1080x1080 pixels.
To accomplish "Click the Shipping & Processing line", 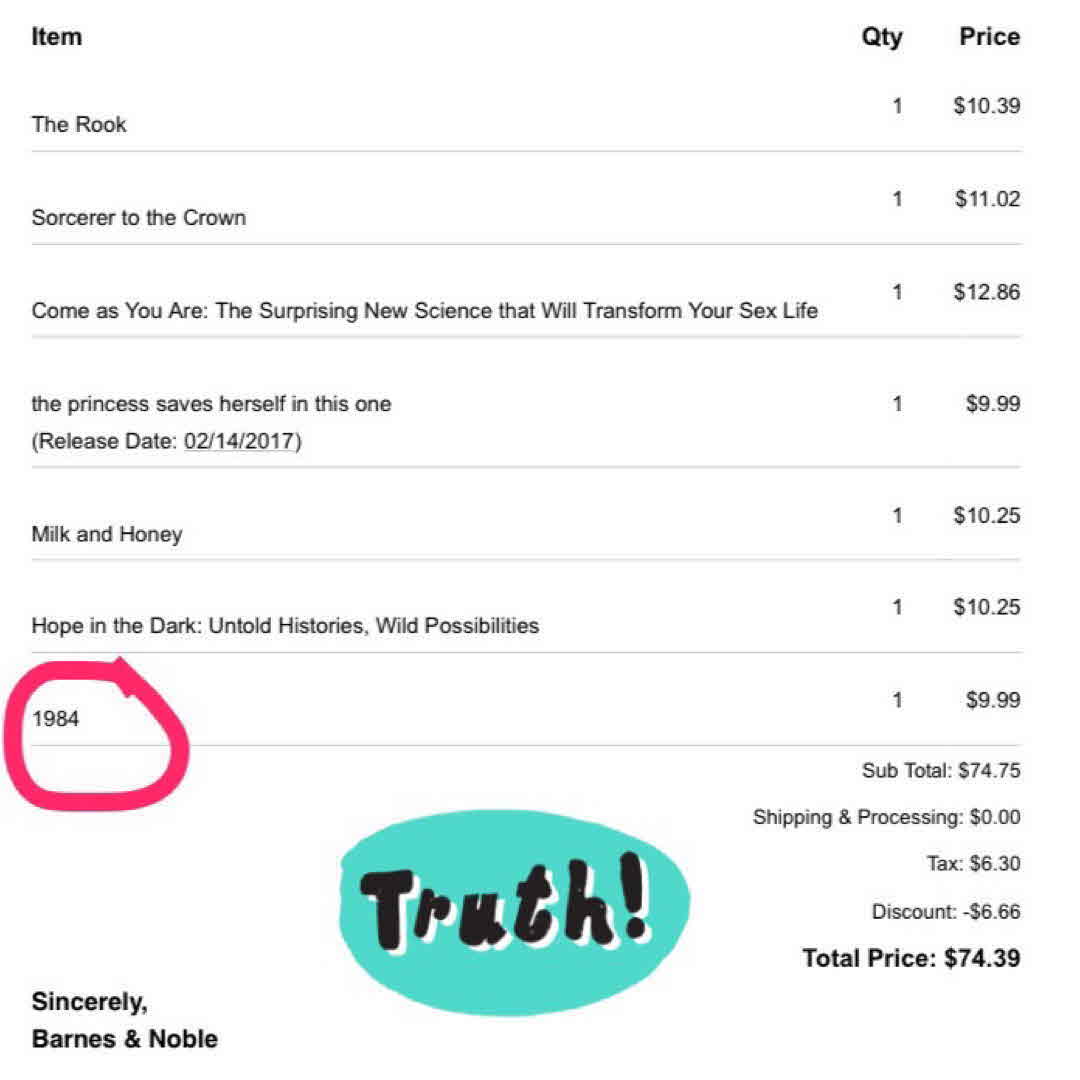I will 886,817.
